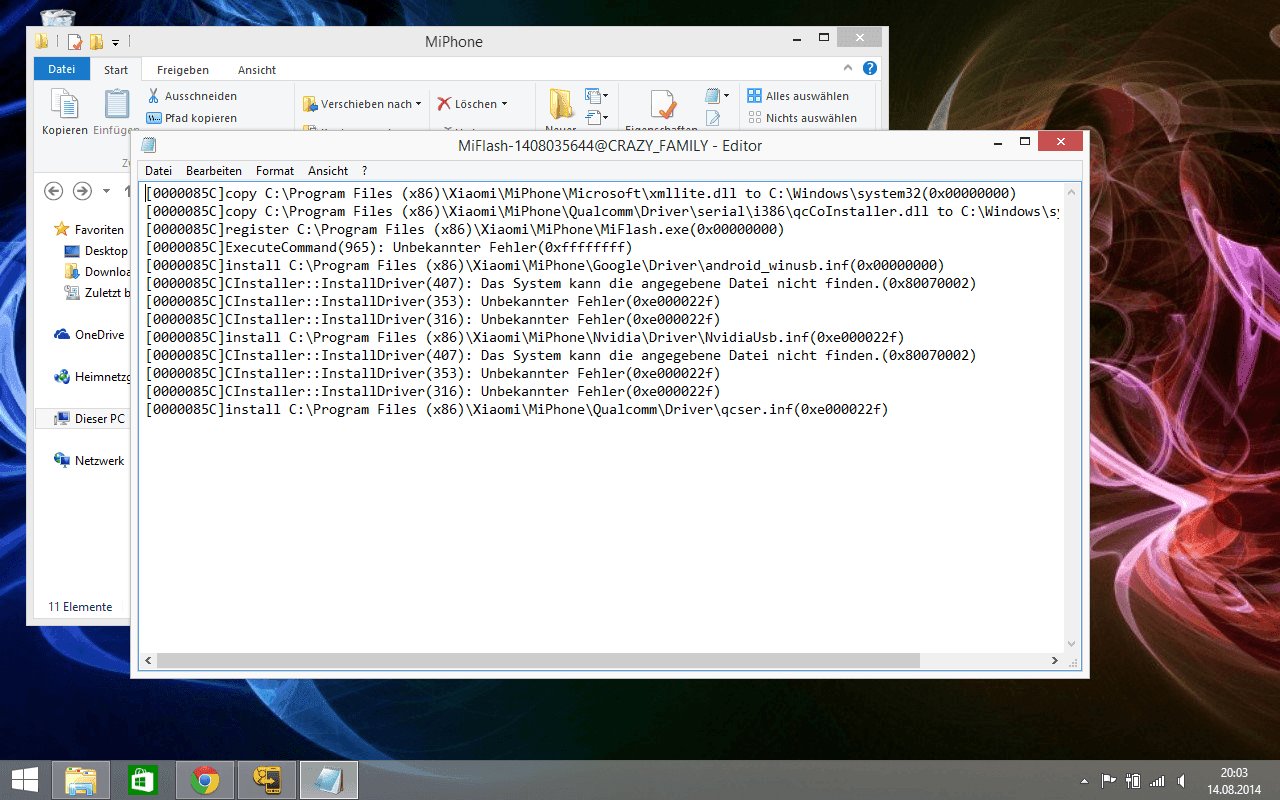
Task: Click the Editor scroll right arrow
Action: 1054,661
